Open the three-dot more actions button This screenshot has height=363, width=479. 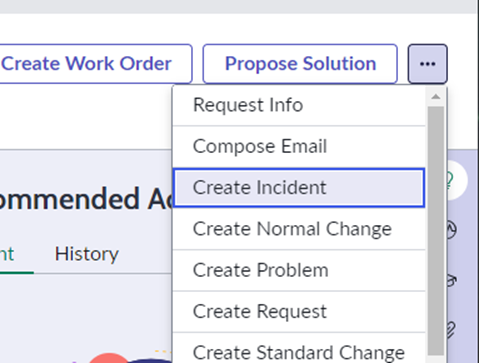coord(428,64)
